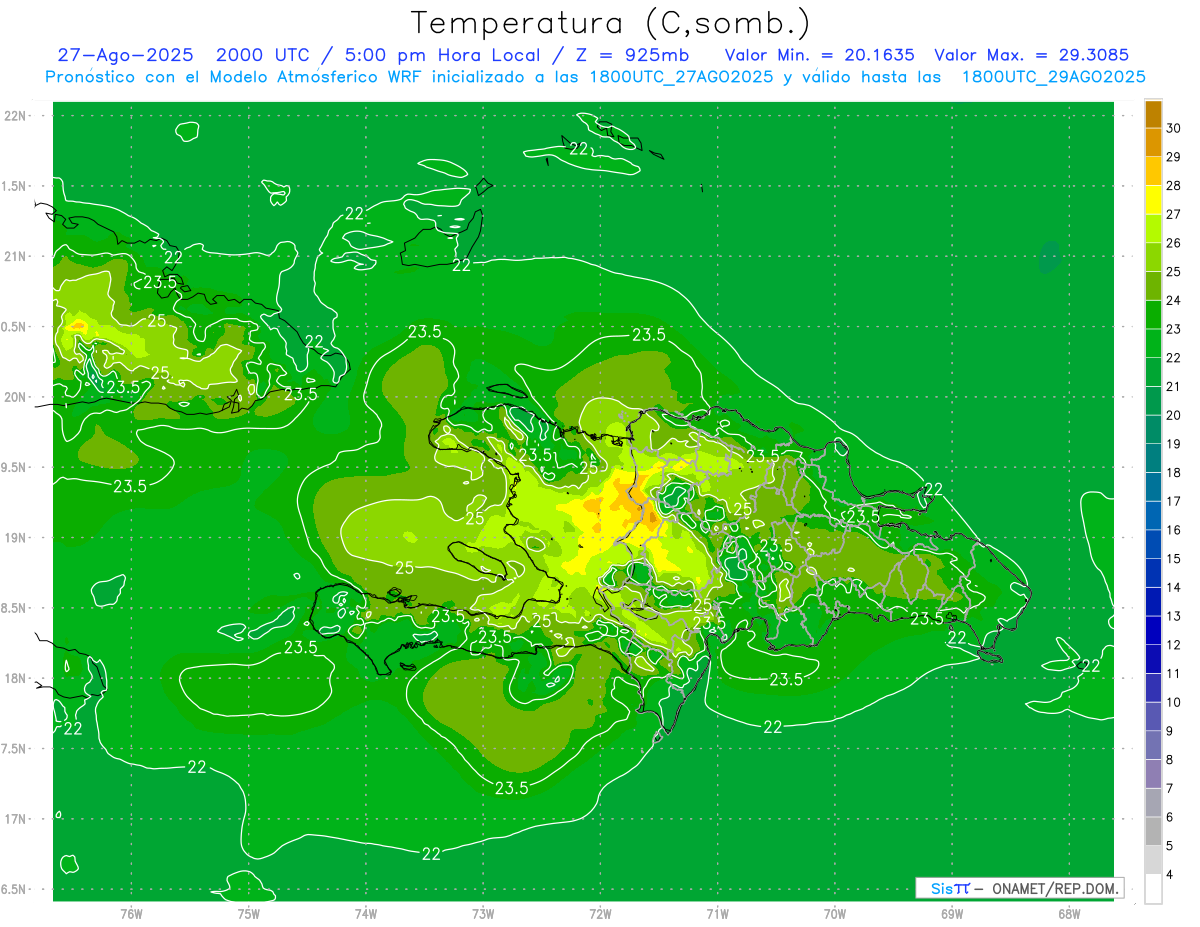Click the 1800UTC_29AGO2025 valid-until timestamp
The image size is (1200, 927).
tap(1053, 77)
